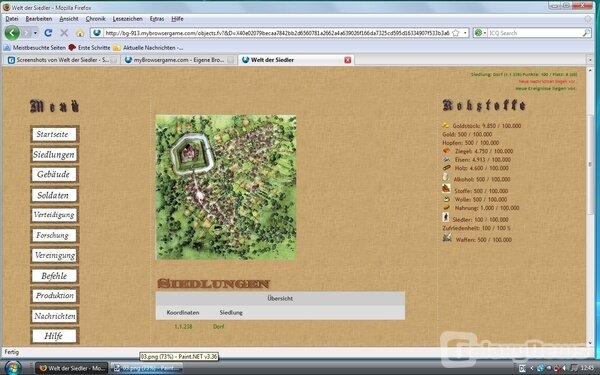Click the Waffen weapons icon
The image size is (600, 375).
tap(447, 238)
